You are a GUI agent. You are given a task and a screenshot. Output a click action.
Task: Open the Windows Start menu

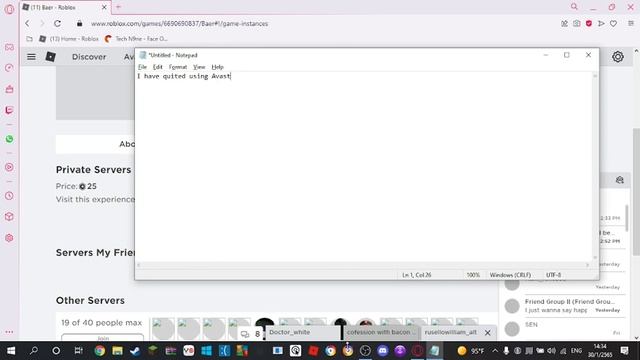tap(11, 351)
